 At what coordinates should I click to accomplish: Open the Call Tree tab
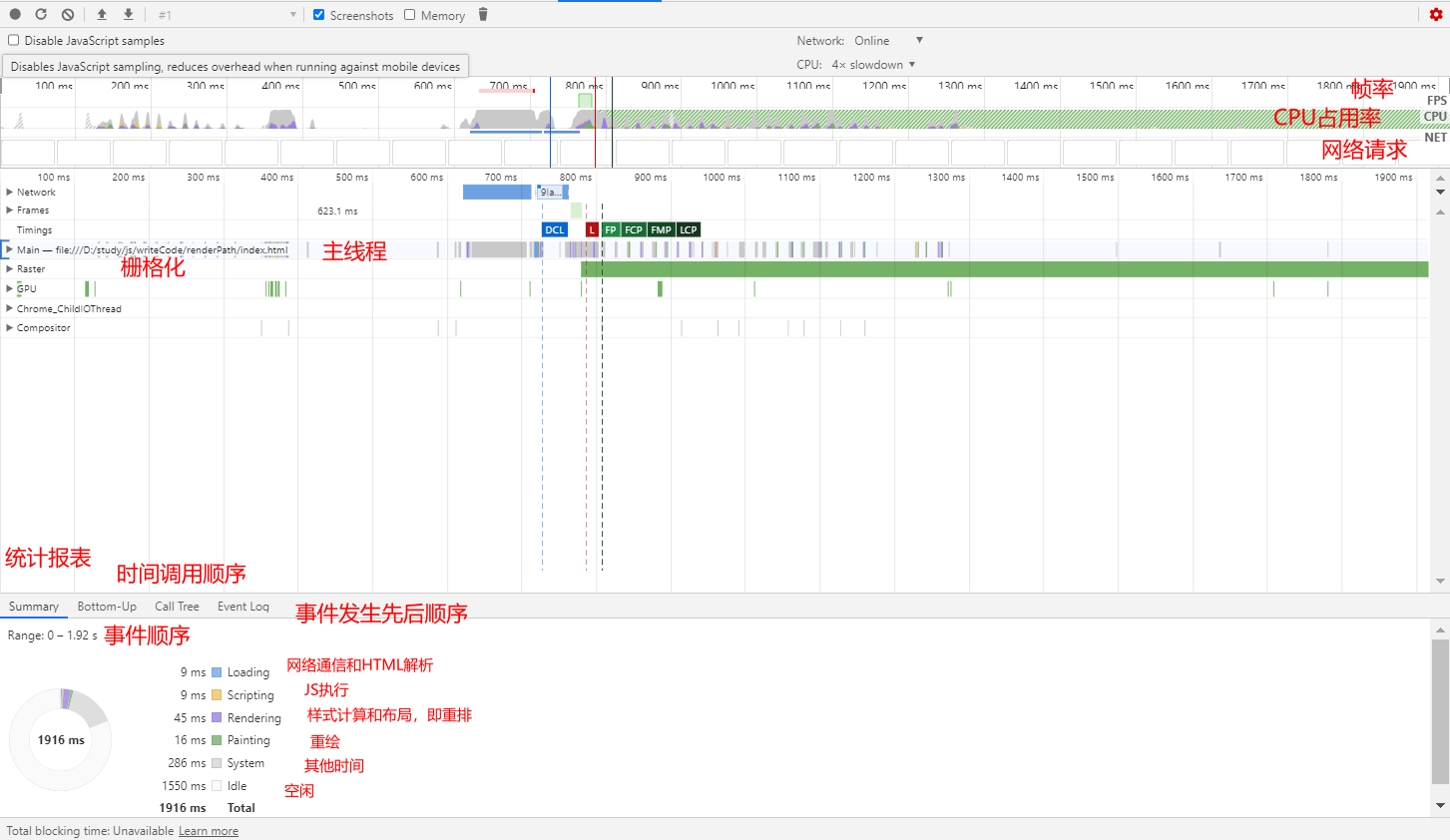pyautogui.click(x=177, y=607)
